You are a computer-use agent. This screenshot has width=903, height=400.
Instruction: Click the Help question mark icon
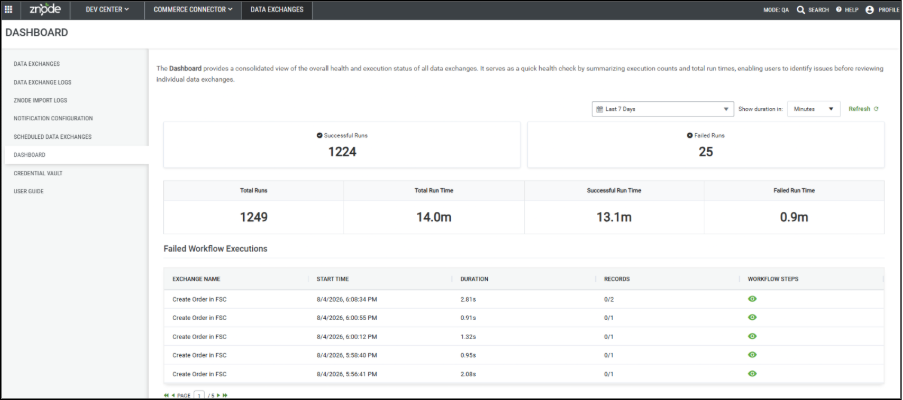pos(838,10)
